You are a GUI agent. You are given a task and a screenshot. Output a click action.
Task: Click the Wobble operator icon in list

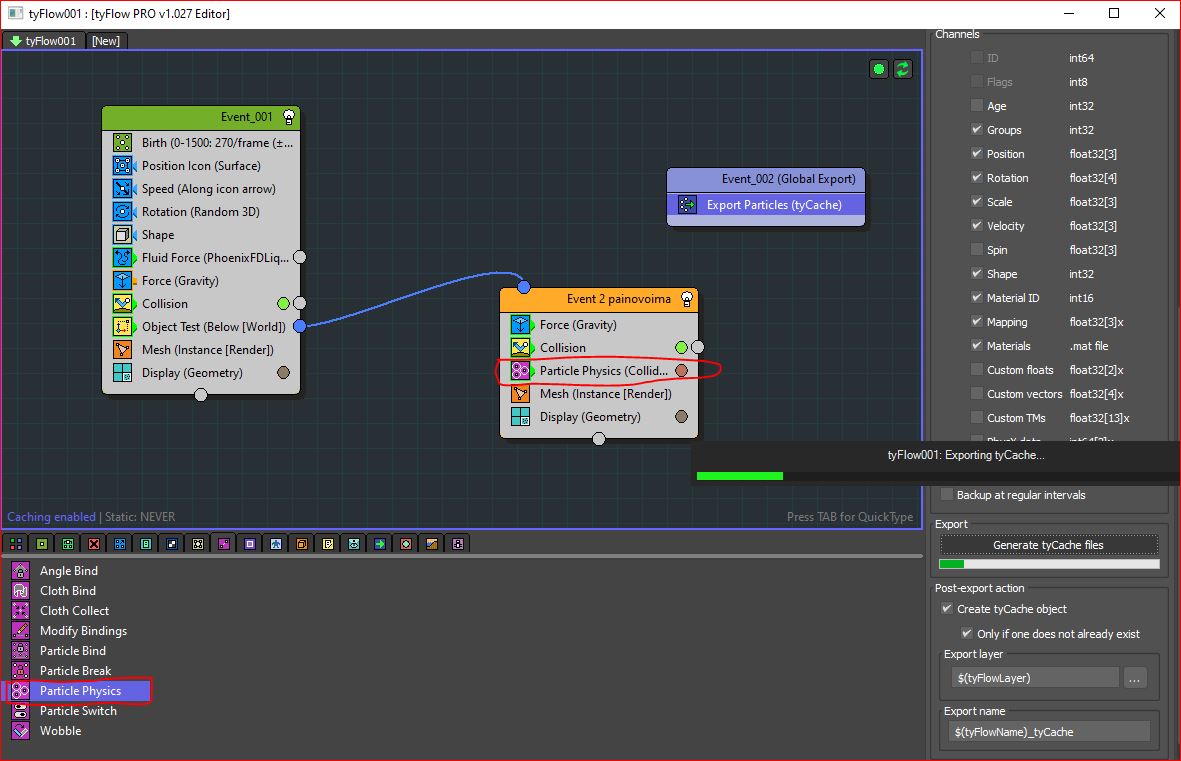tap(20, 731)
